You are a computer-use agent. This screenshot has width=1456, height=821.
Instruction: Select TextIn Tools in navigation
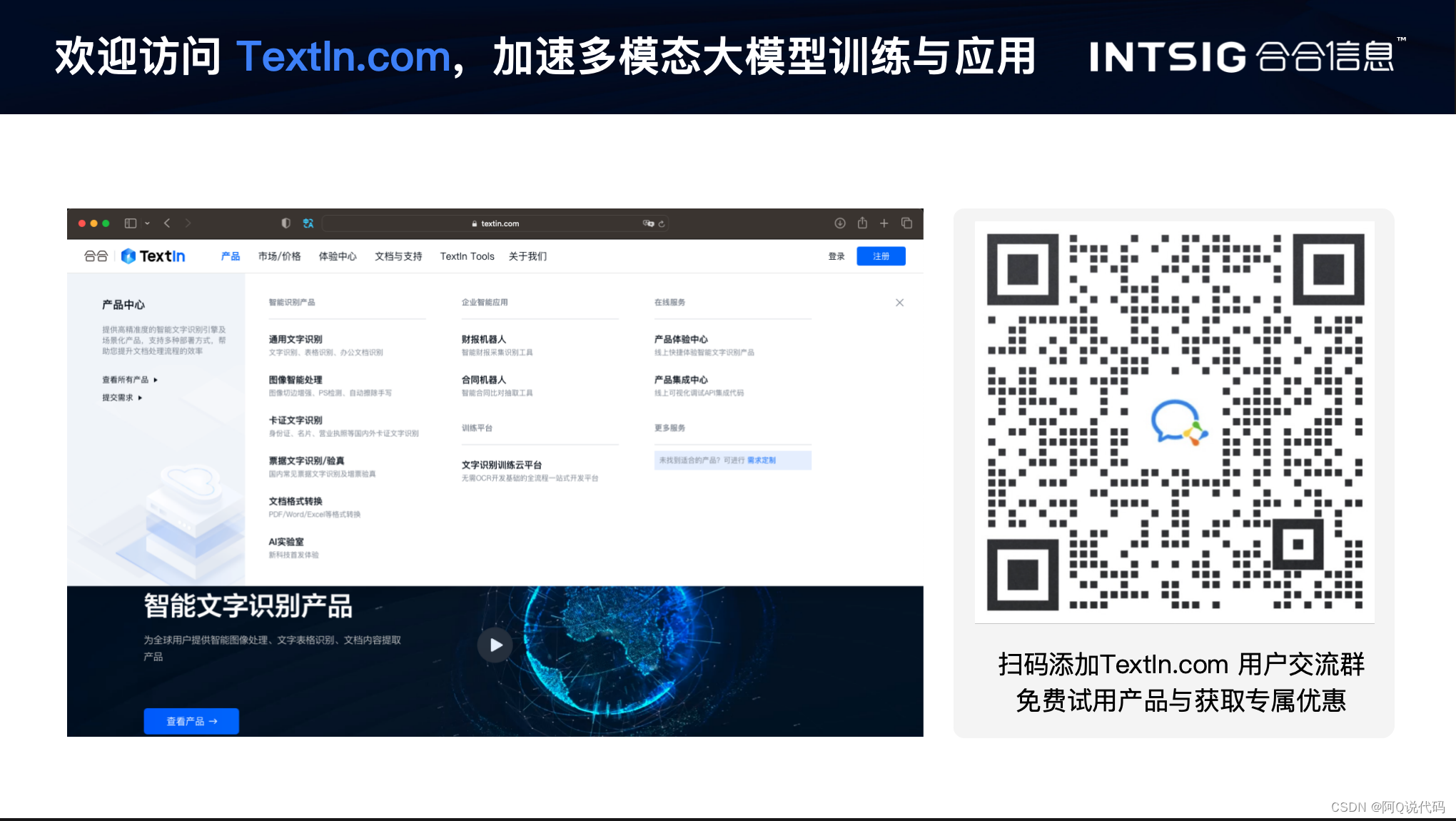pos(467,256)
